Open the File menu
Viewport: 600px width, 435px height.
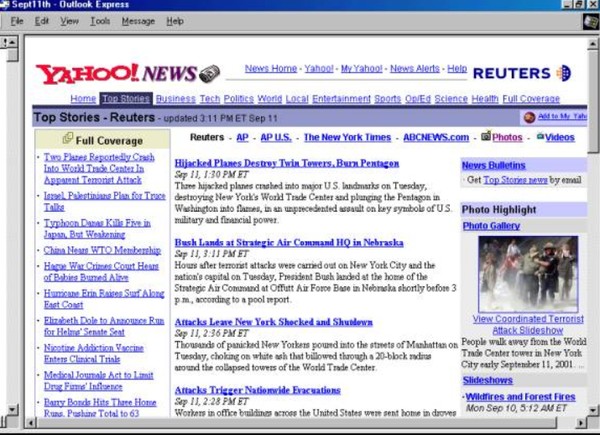pos(17,21)
